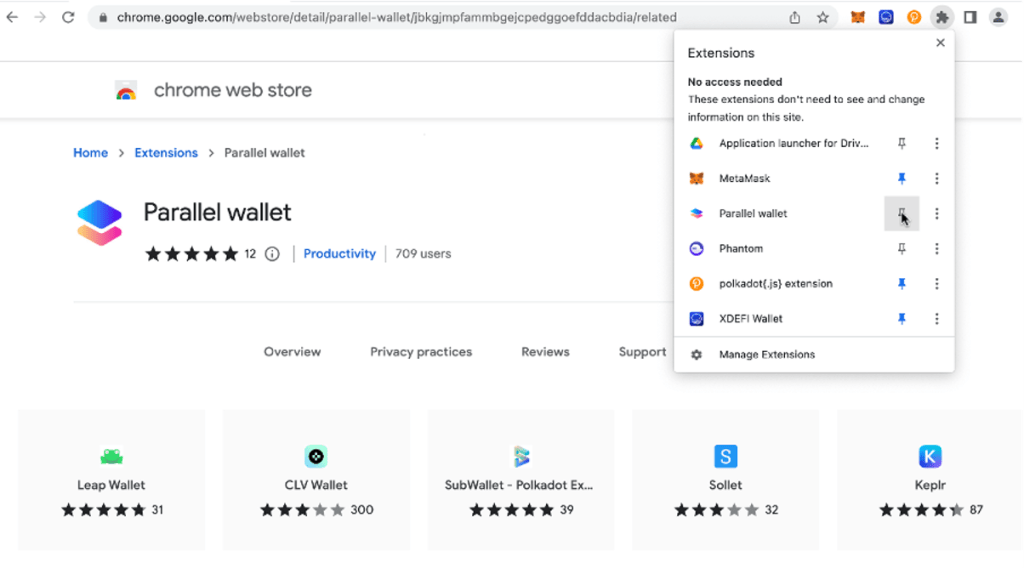
Task: Bookmark this page with the star icon
Action: tap(823, 18)
